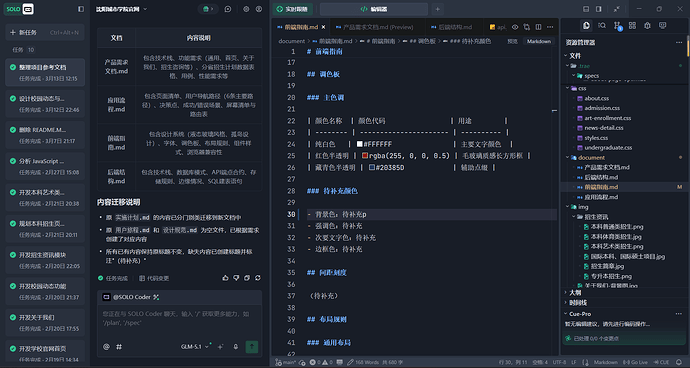Open the chat history bubble icon

(228, 9)
